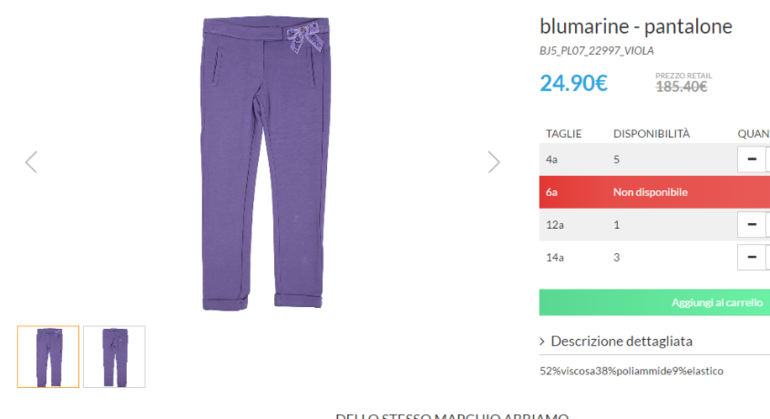
Task: Select the unavailable 6a size row
Action: (x=655, y=192)
